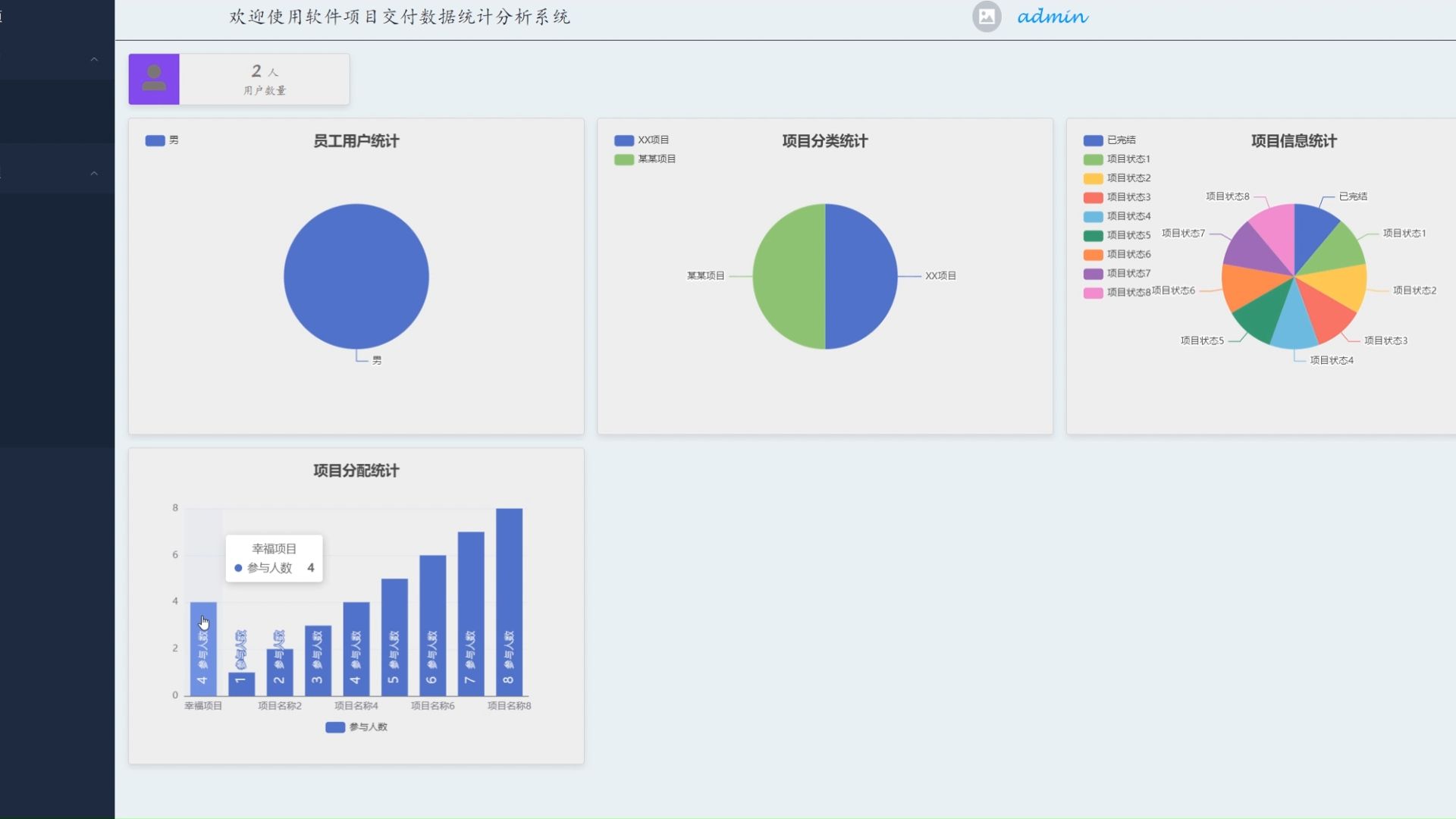This screenshot has width=1456, height=819.
Task: Click the 用户数量 label on stats card
Action: [x=265, y=90]
